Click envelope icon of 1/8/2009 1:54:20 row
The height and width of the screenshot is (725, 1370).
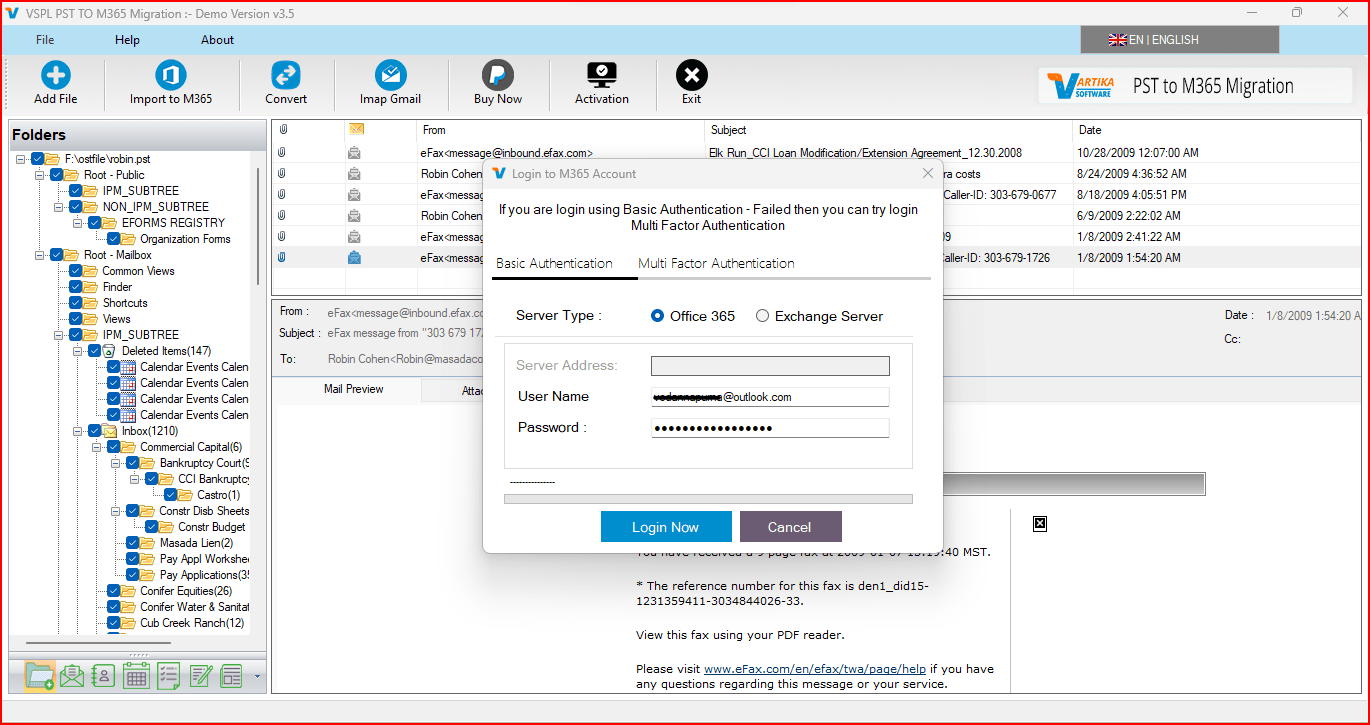click(354, 257)
